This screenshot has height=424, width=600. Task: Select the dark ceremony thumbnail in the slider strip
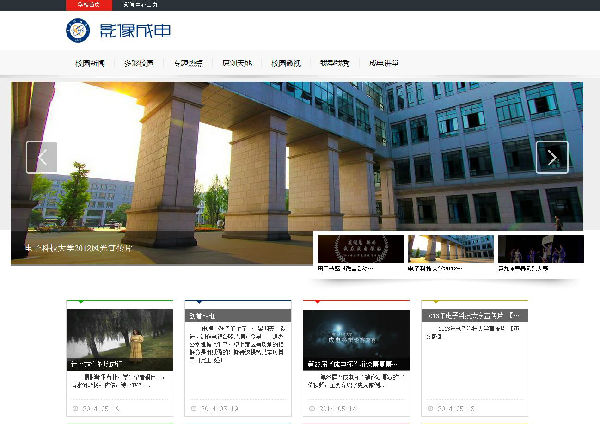[x=361, y=249]
